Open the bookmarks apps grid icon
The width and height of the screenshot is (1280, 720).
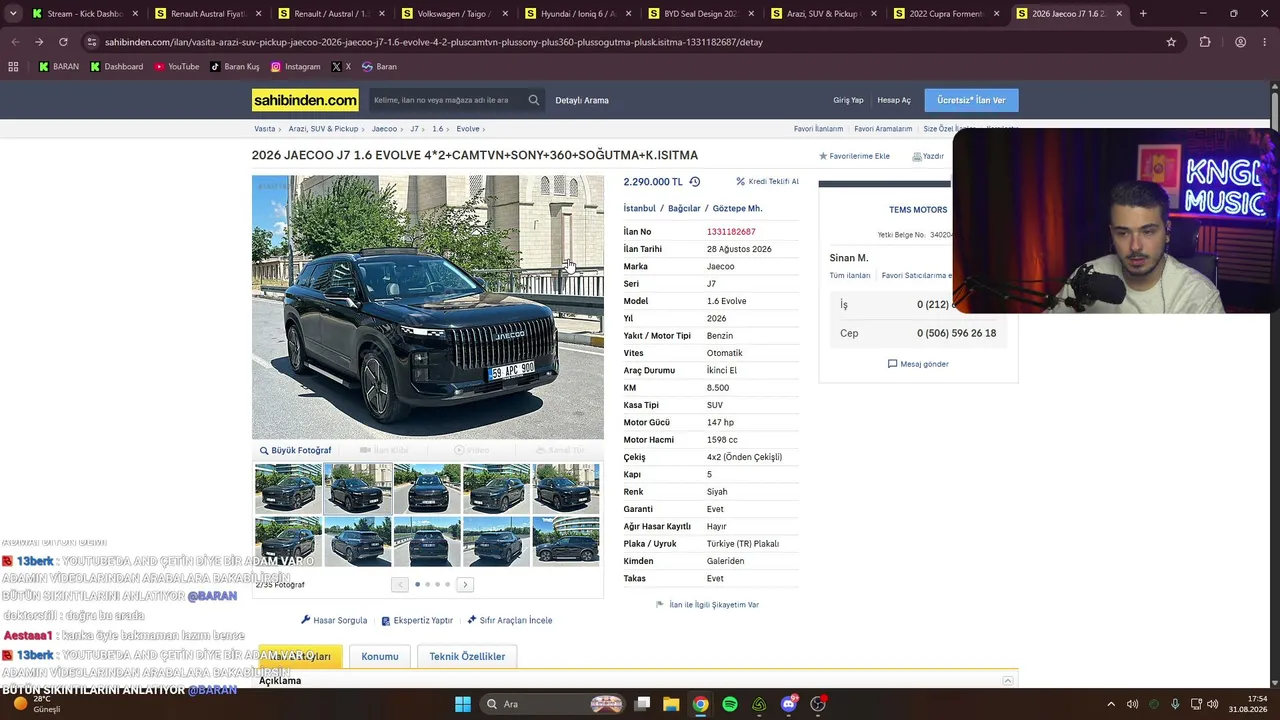coord(13,67)
